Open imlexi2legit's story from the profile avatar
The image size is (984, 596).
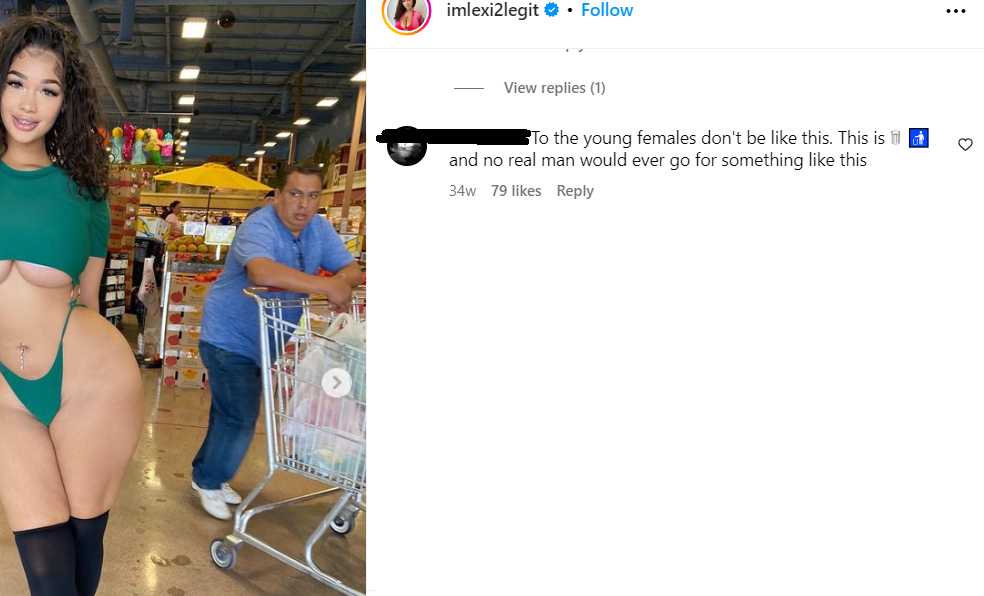click(407, 12)
